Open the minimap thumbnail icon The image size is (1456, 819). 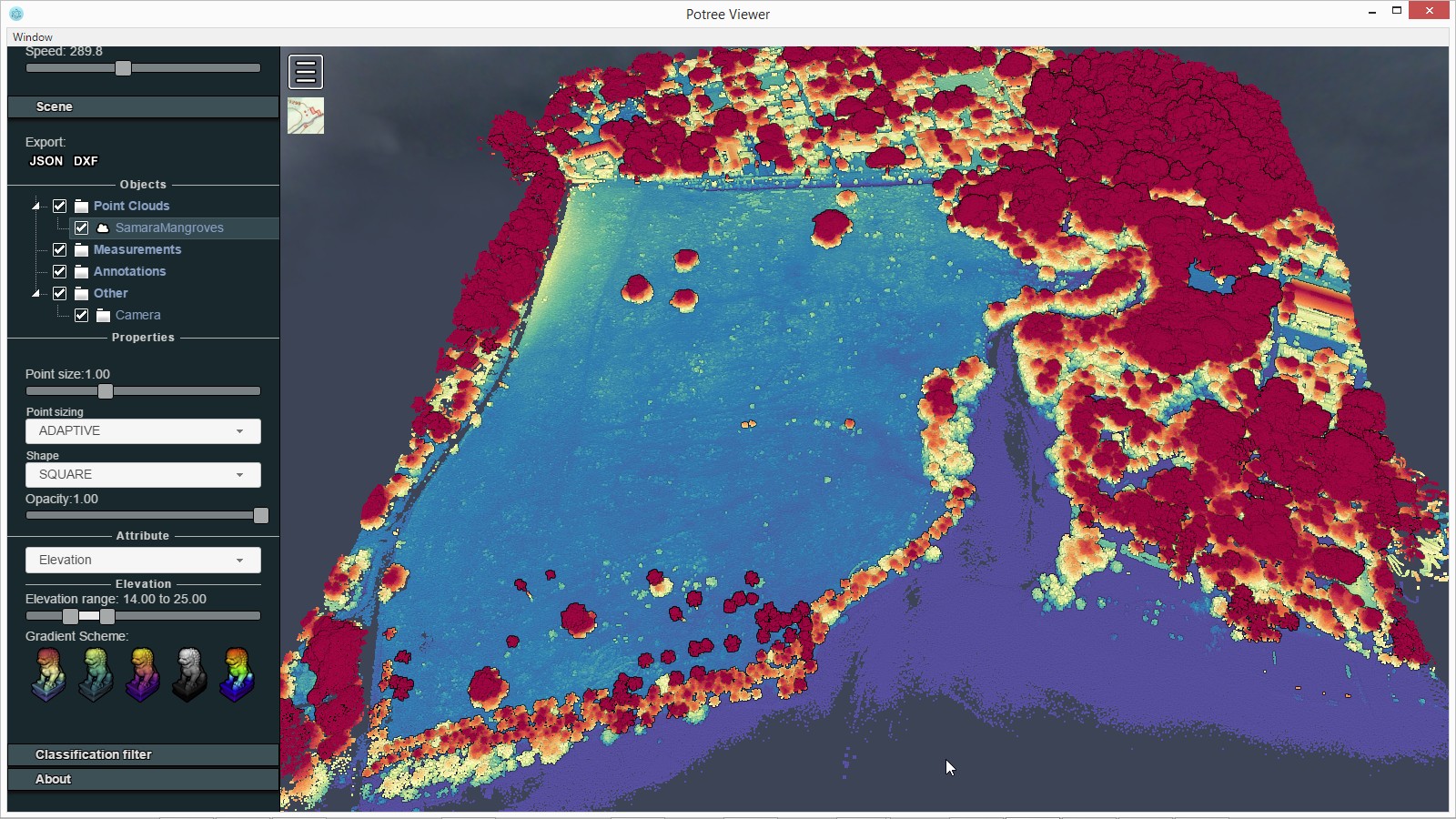click(306, 116)
